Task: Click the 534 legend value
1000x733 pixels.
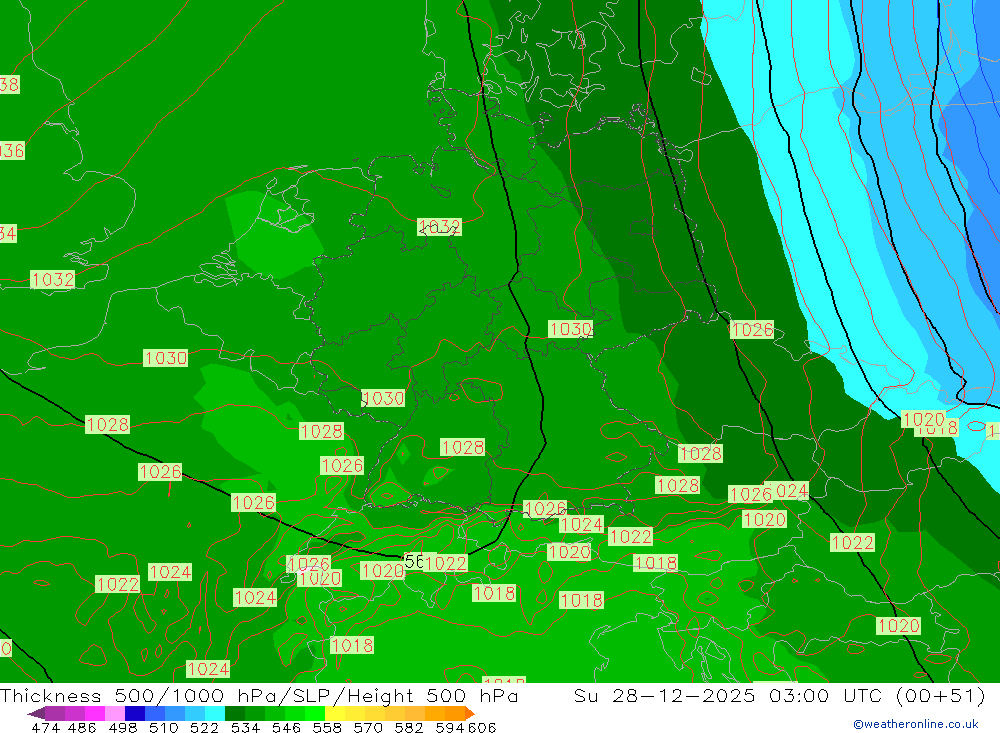Action: tap(245, 727)
